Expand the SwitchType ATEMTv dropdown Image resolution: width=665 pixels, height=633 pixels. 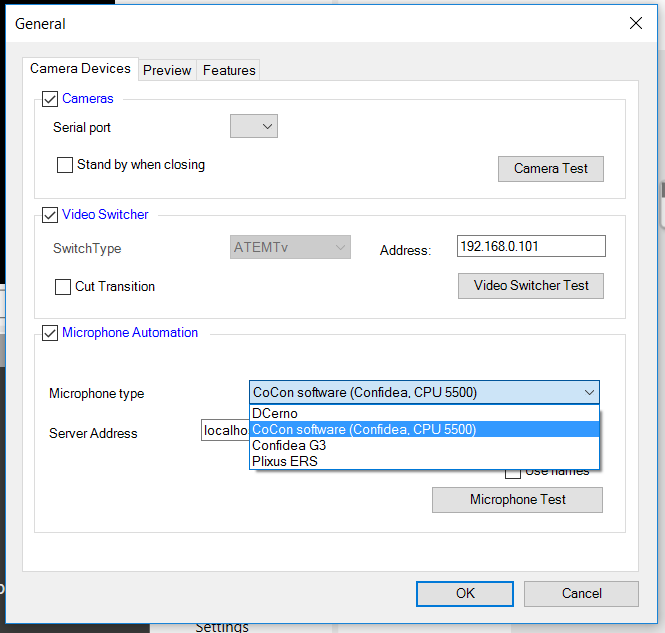290,248
